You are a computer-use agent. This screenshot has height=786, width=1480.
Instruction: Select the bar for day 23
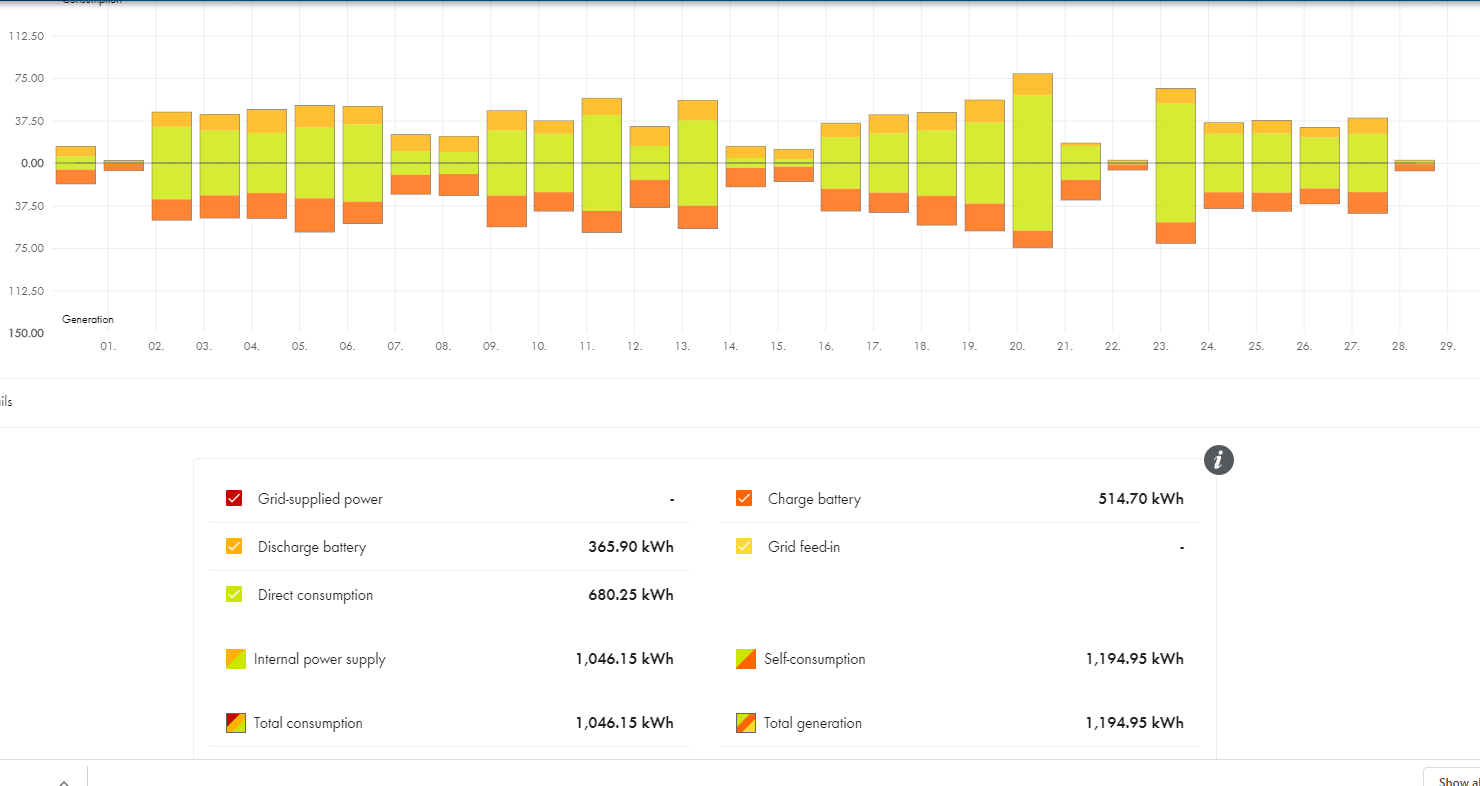[1176, 166]
